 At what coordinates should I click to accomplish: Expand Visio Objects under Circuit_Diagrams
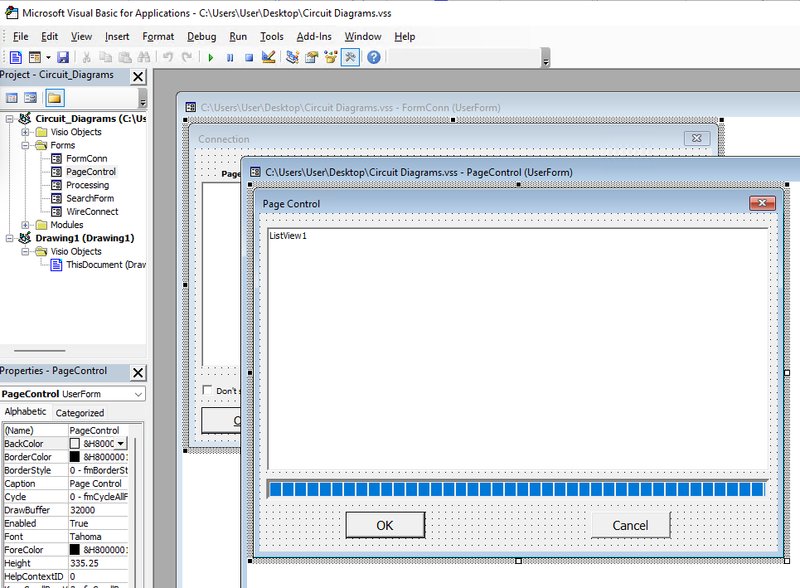tap(24, 132)
